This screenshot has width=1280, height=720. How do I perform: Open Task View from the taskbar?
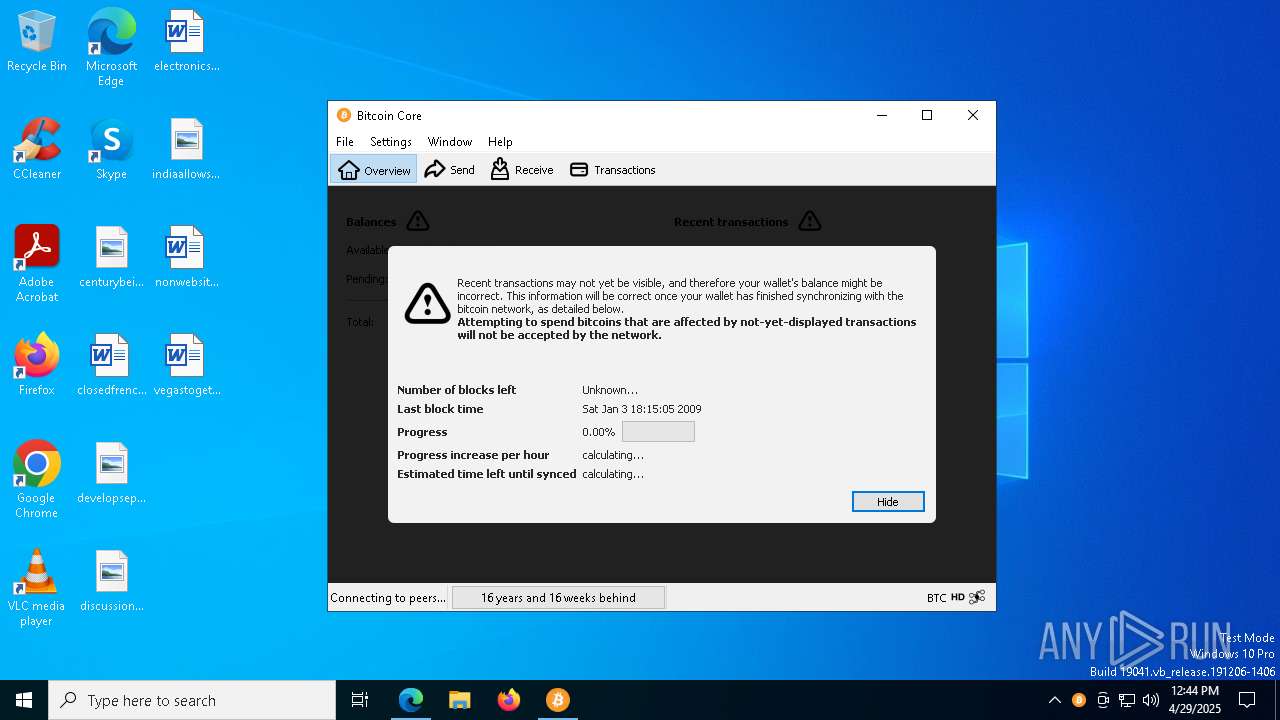(360, 700)
